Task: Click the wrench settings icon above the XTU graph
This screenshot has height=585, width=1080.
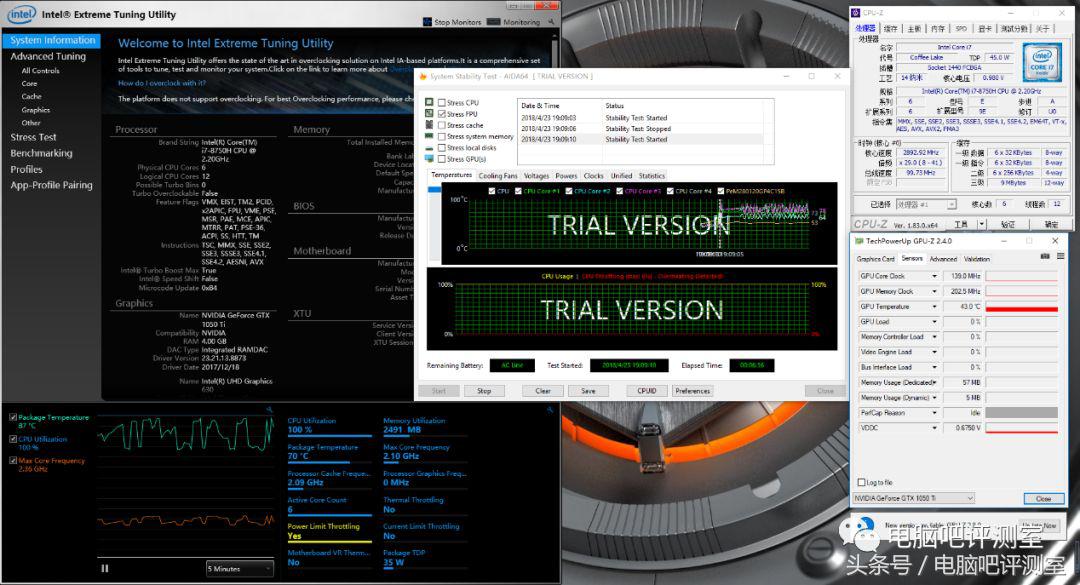Action: click(269, 409)
